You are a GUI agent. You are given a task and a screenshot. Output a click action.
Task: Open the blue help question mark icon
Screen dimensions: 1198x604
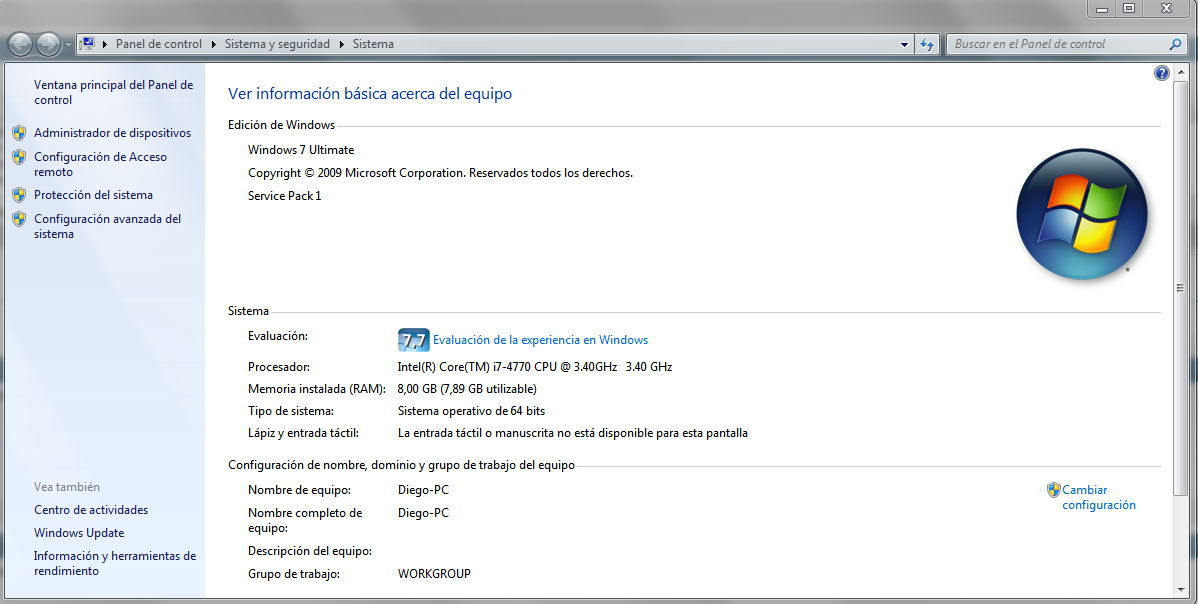(1161, 73)
